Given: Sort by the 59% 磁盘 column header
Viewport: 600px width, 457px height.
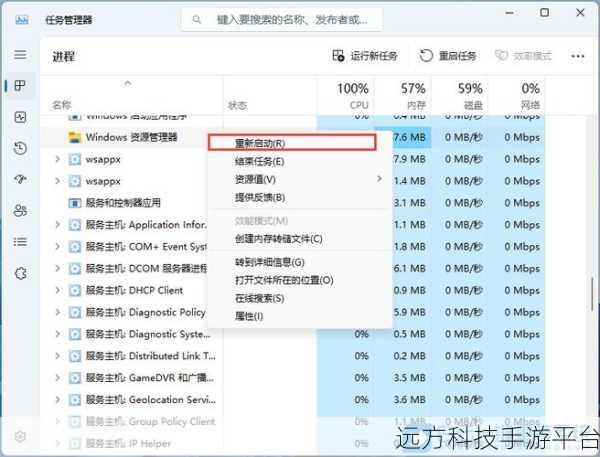Looking at the screenshot, I should (460, 96).
